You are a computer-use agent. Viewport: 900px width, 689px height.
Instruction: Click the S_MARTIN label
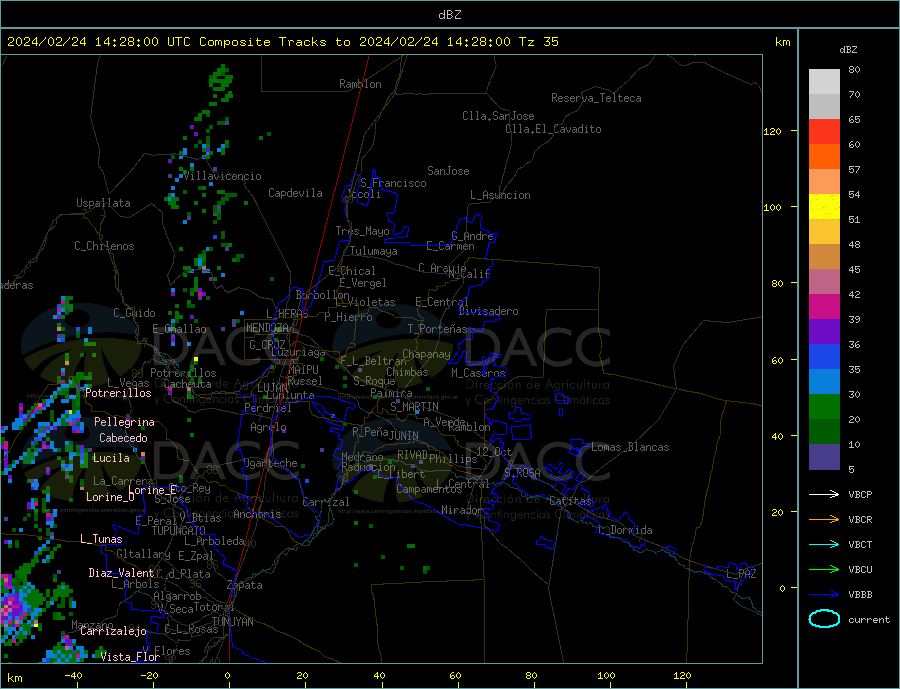[x=414, y=407]
